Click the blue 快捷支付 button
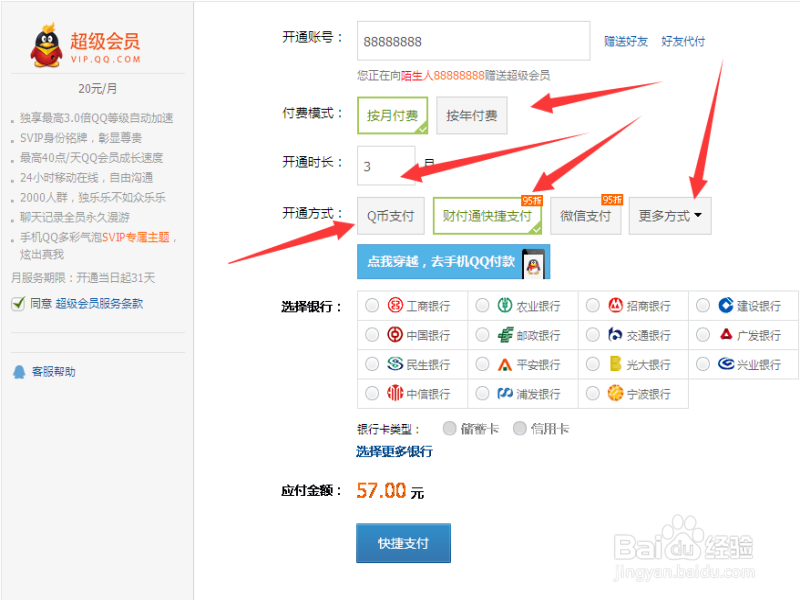Screen dimensions: 800x600 pos(403,543)
